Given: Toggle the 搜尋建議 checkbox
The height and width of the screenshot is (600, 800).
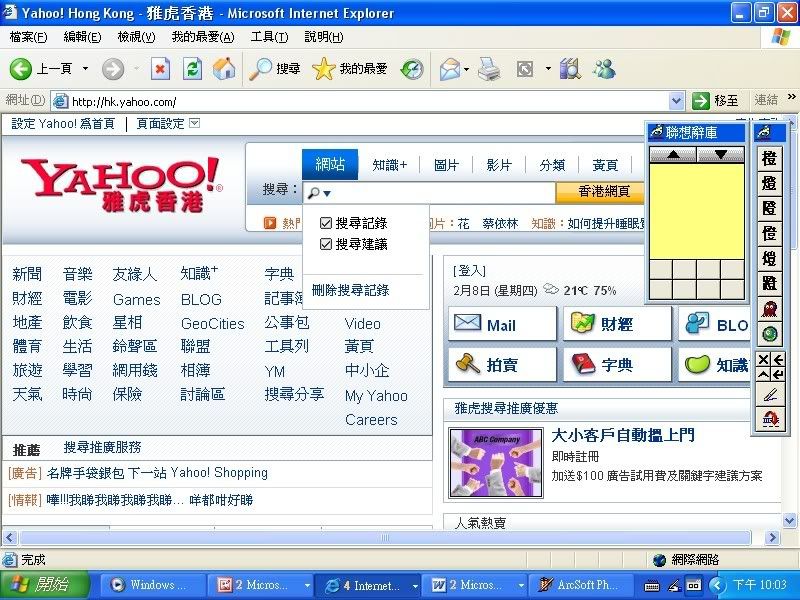Looking at the screenshot, I should [326, 244].
